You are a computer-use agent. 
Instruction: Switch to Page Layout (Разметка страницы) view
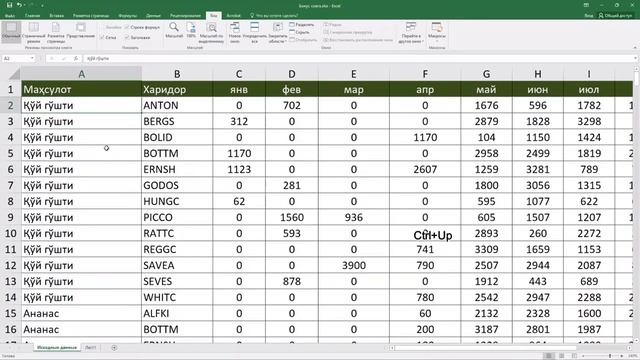(56, 33)
